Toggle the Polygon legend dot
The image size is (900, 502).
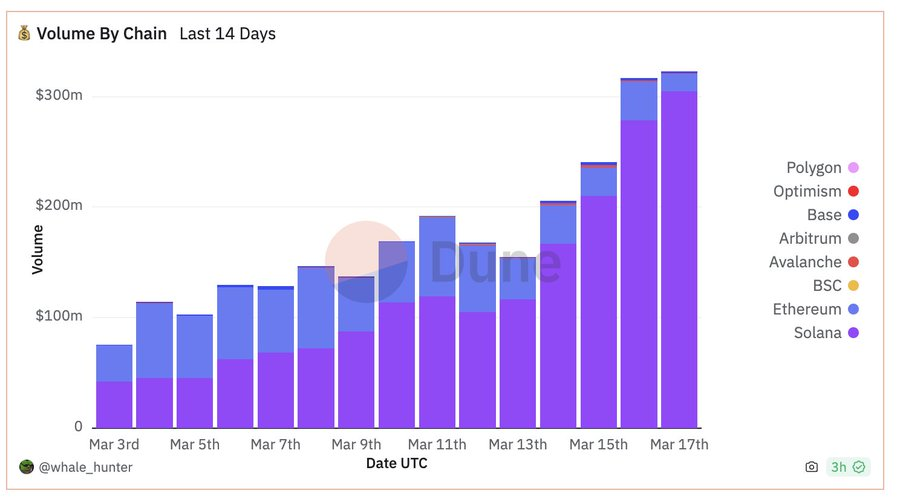[x=854, y=168]
